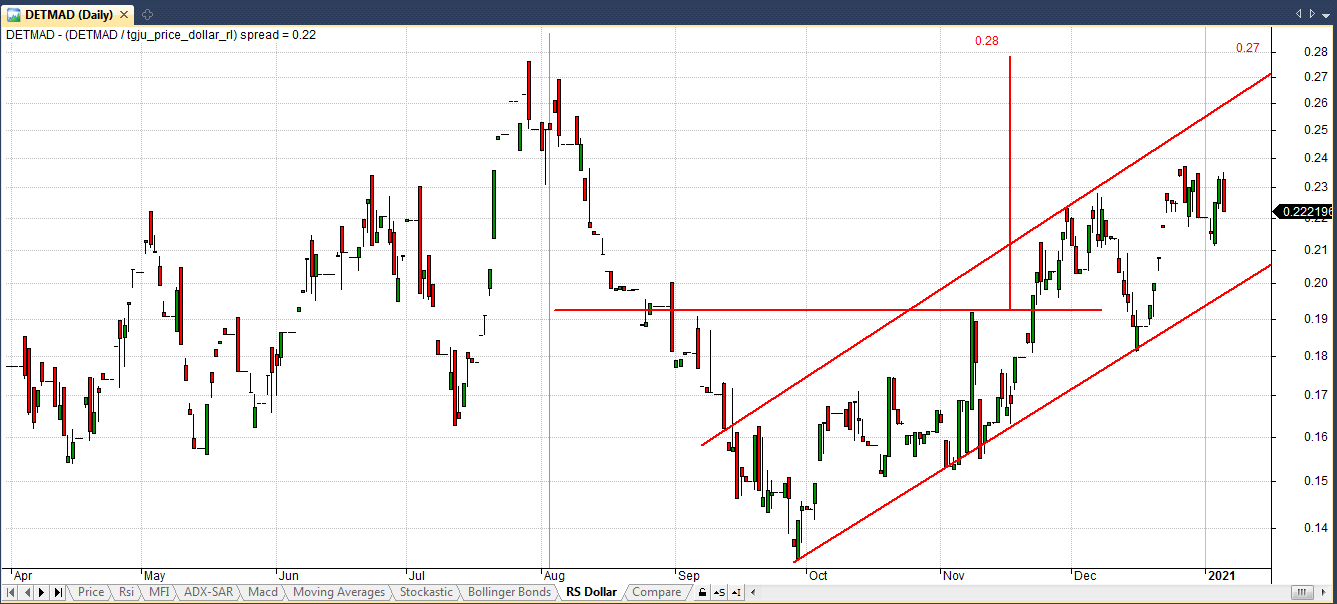The width and height of the screenshot is (1337, 604).
Task: Toggle the S scale button in bottom bar
Action: coord(720,592)
